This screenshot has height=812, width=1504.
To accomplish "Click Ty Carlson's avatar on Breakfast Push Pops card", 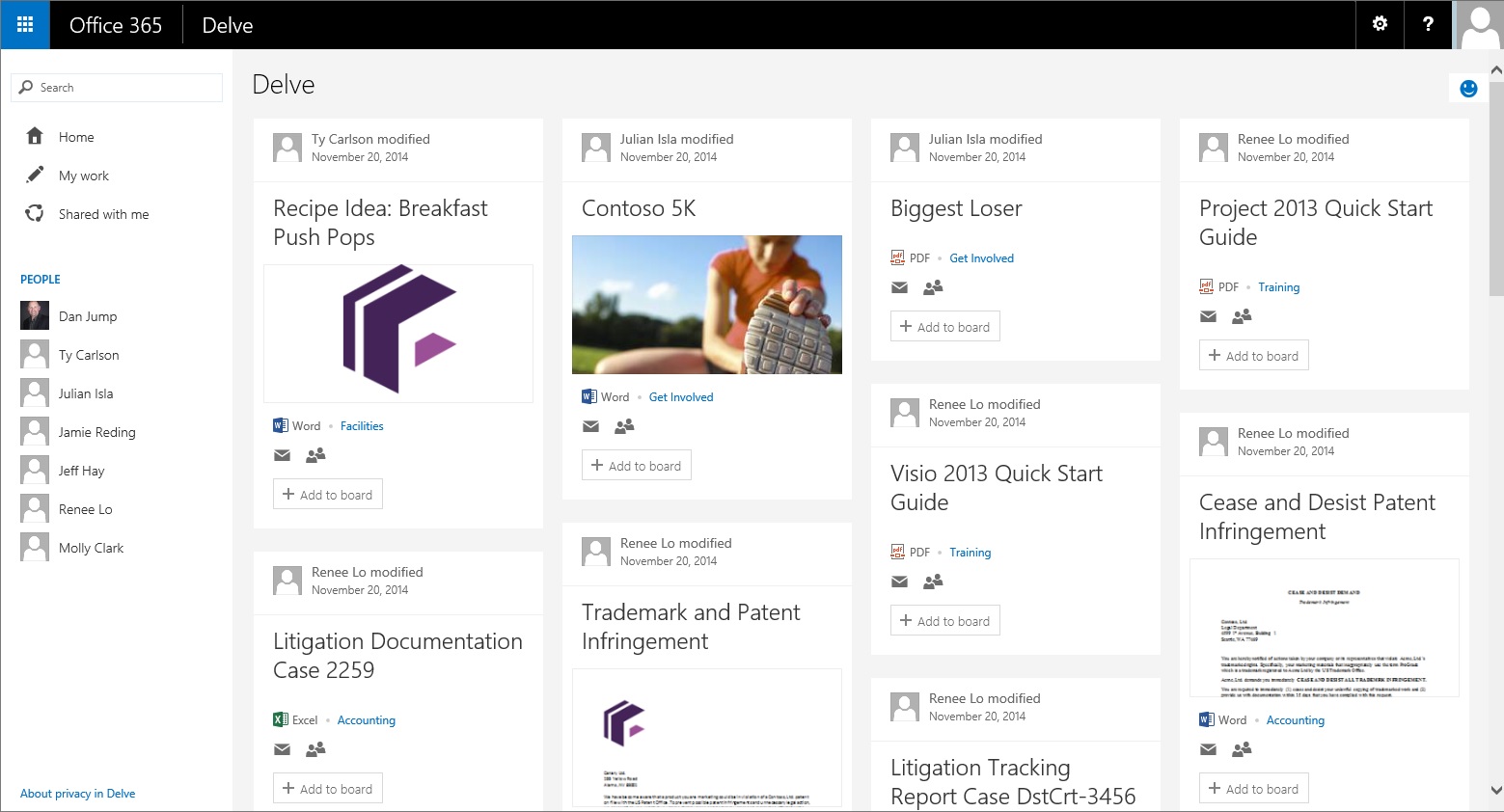I will 287,148.
